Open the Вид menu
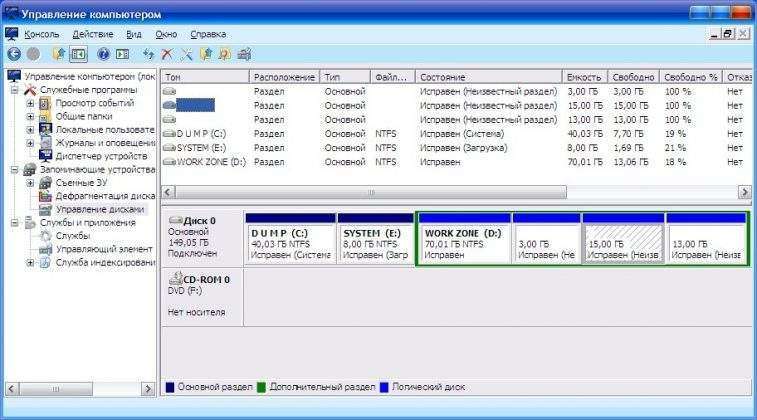This screenshot has width=757, height=420. pyautogui.click(x=134, y=34)
